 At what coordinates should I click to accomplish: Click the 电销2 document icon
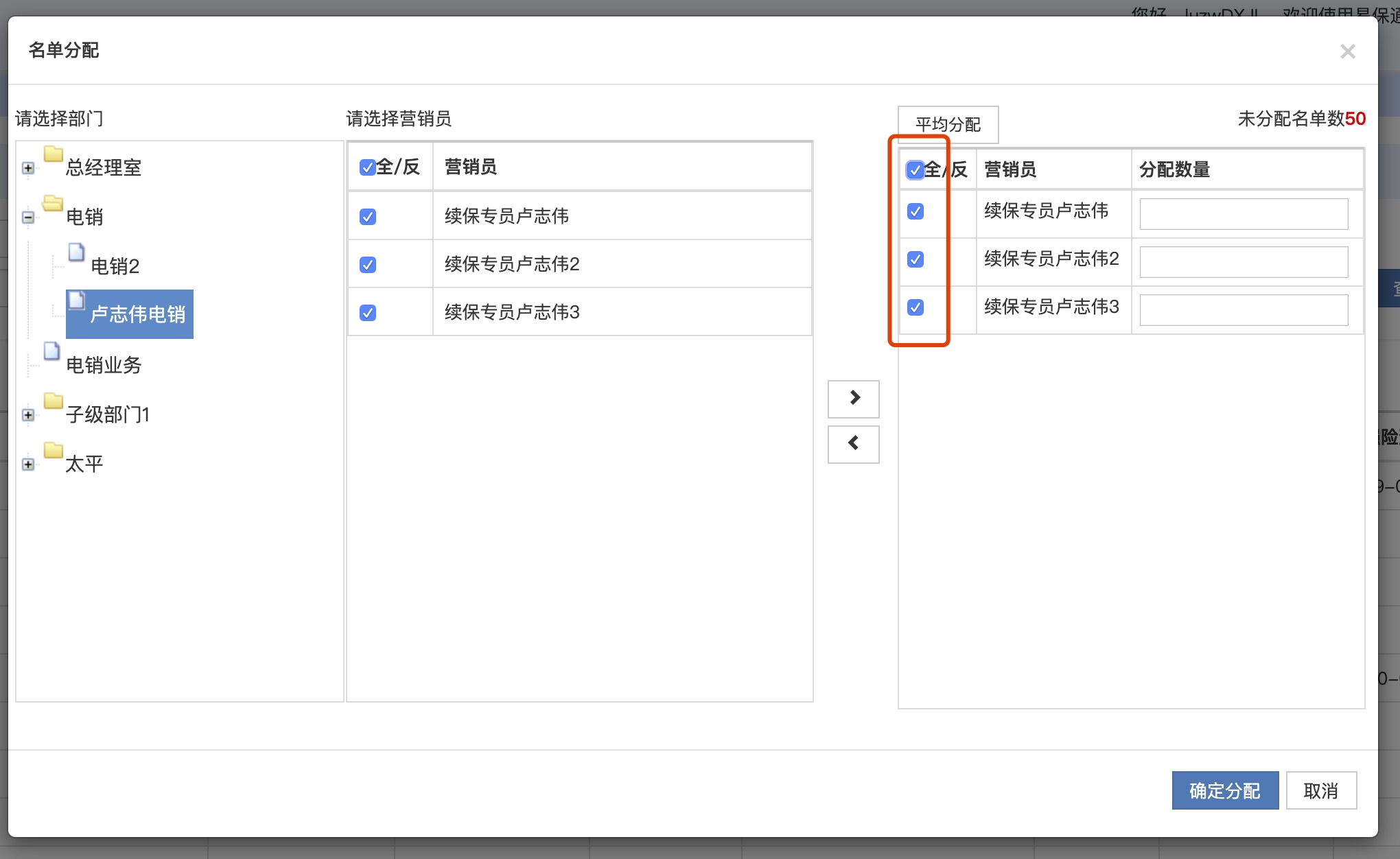coord(76,252)
